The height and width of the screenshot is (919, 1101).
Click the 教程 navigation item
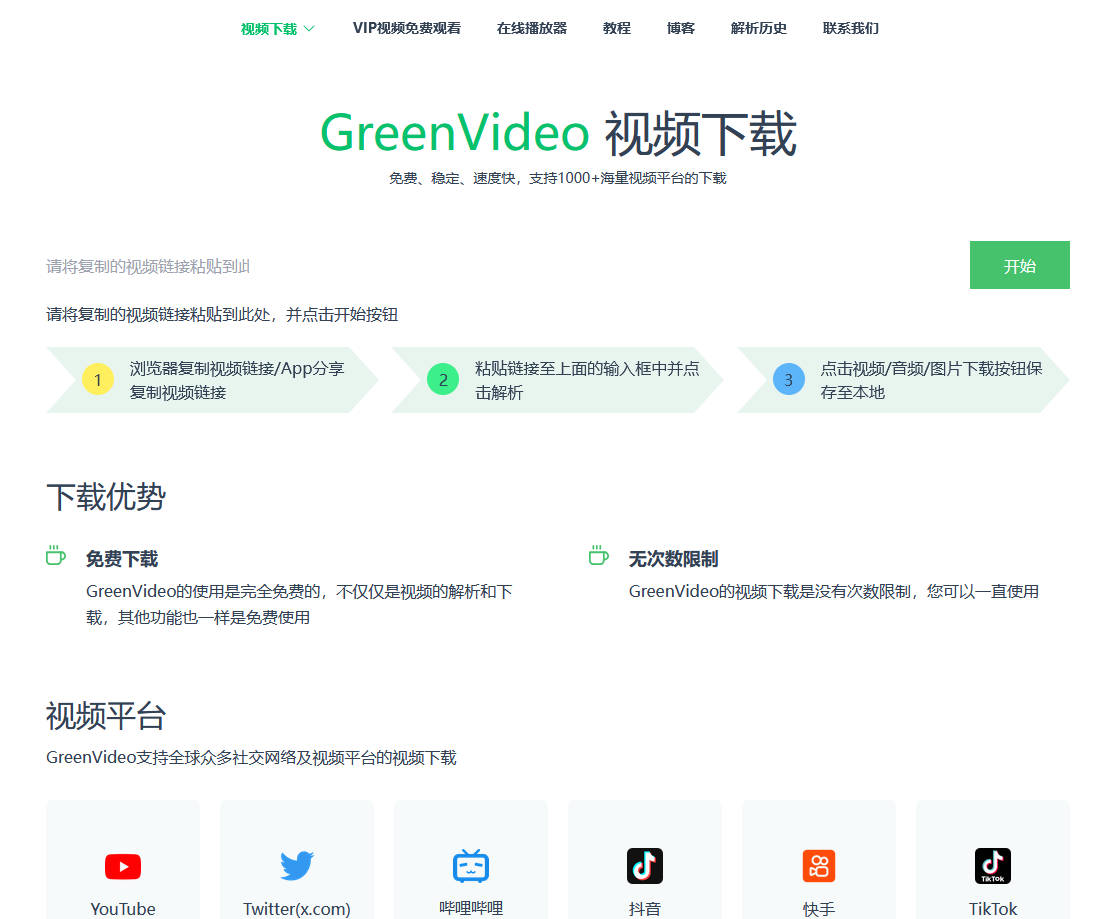(616, 29)
